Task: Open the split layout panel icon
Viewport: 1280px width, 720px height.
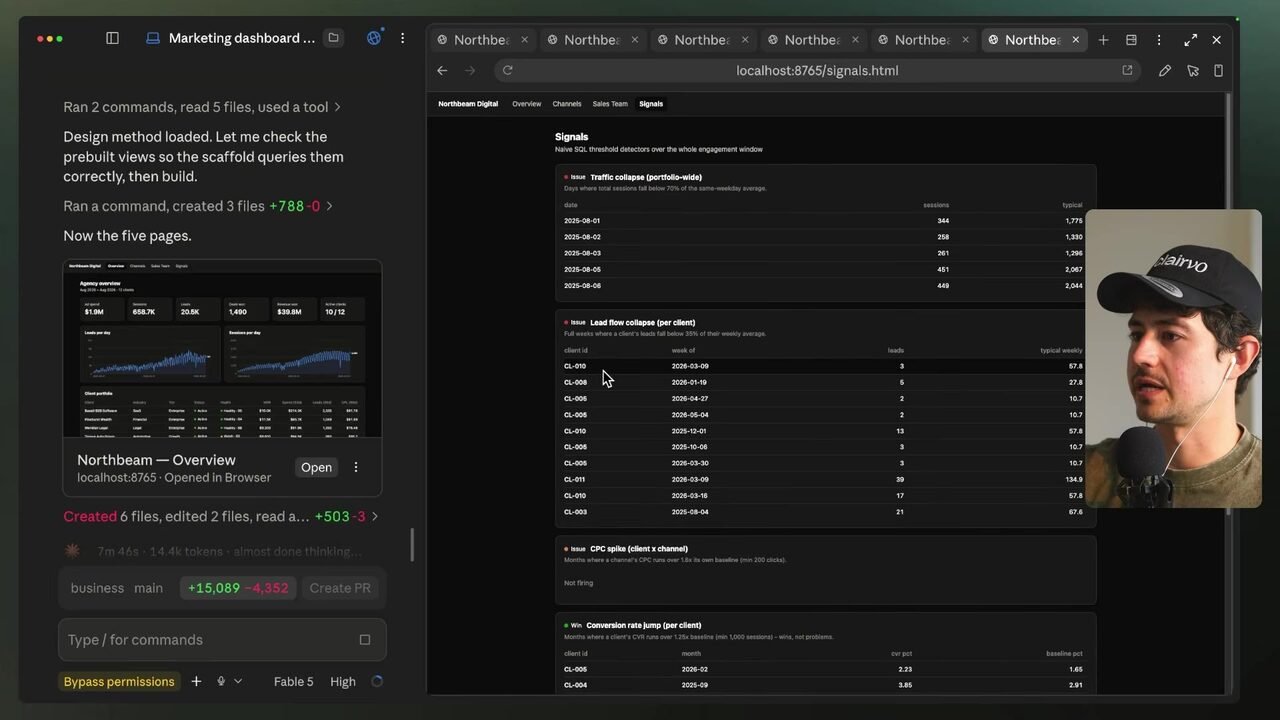Action: tap(1131, 40)
